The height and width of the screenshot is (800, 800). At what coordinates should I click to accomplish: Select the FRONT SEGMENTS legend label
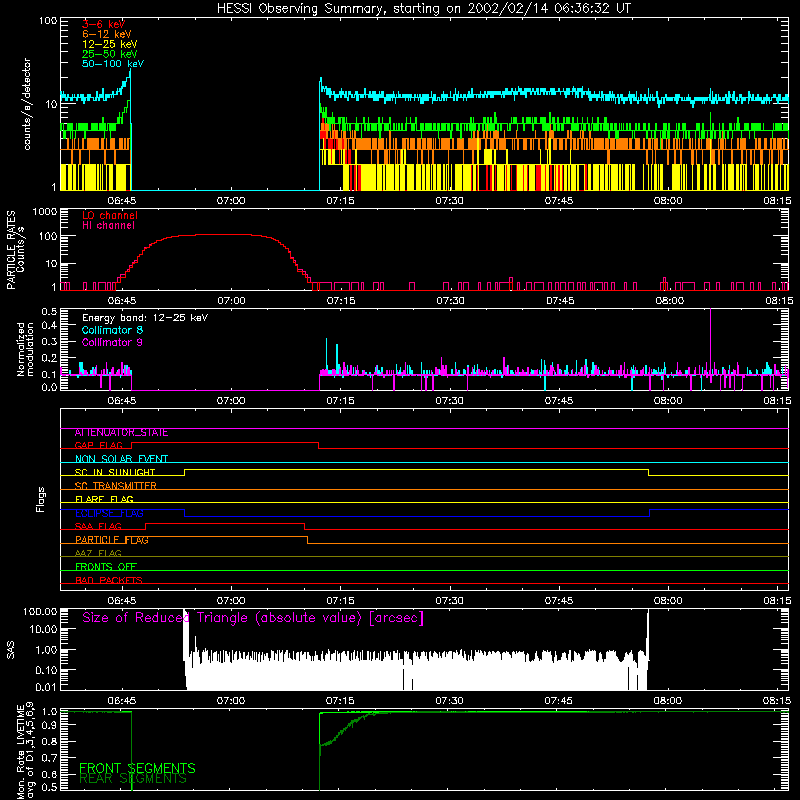tap(137, 768)
